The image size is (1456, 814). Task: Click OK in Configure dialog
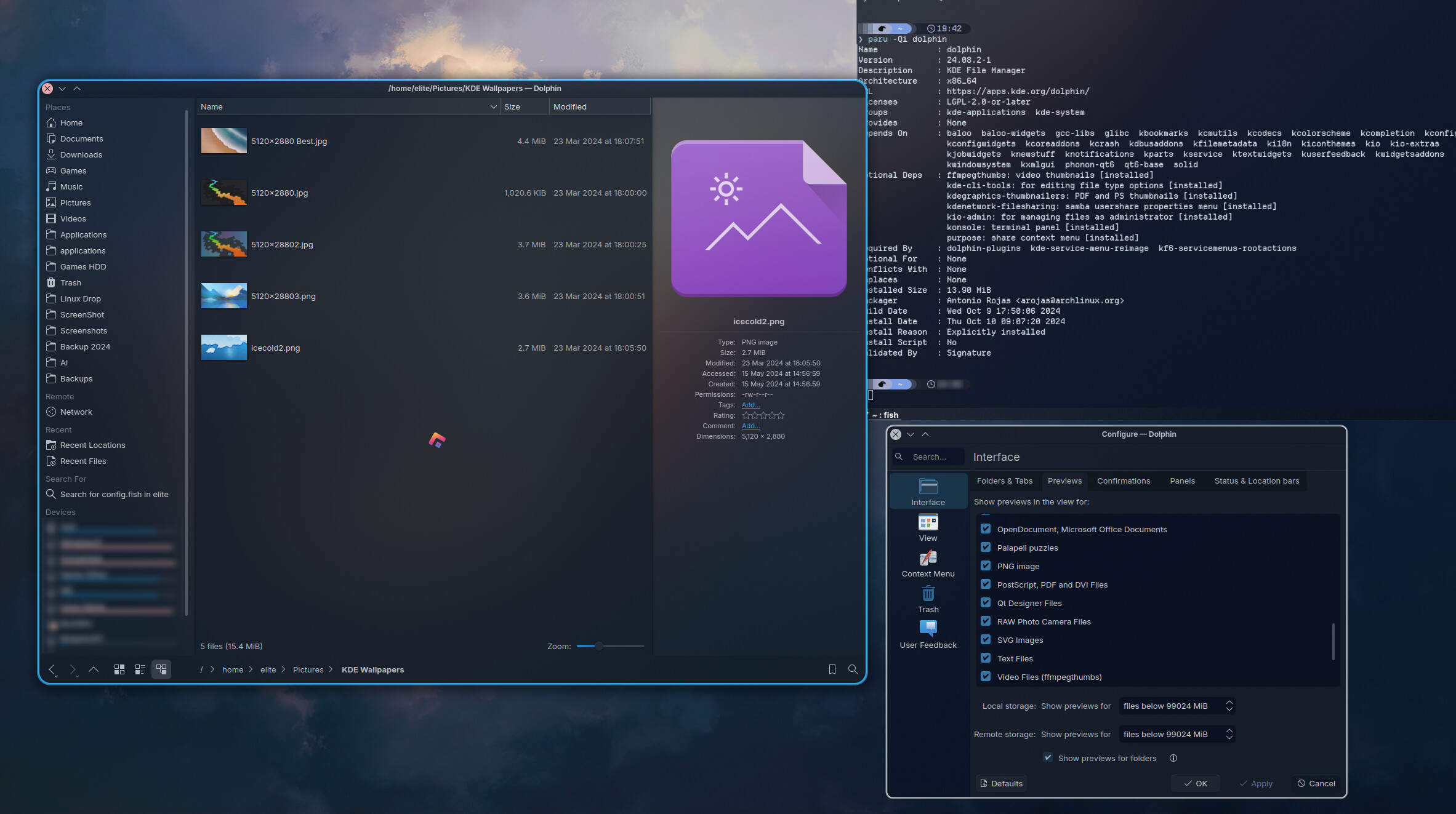coord(1195,783)
